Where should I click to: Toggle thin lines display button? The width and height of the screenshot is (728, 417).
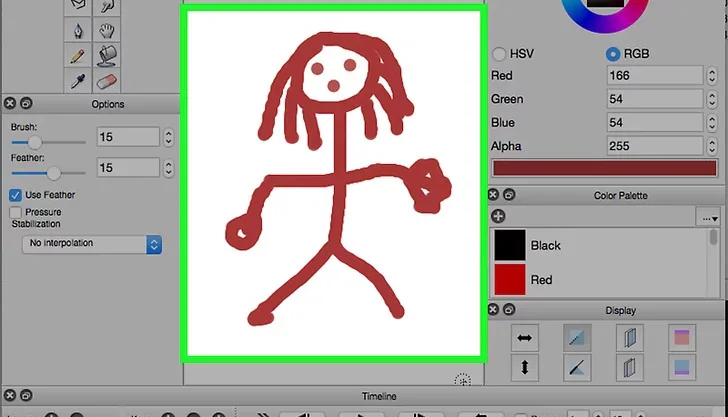click(577, 338)
